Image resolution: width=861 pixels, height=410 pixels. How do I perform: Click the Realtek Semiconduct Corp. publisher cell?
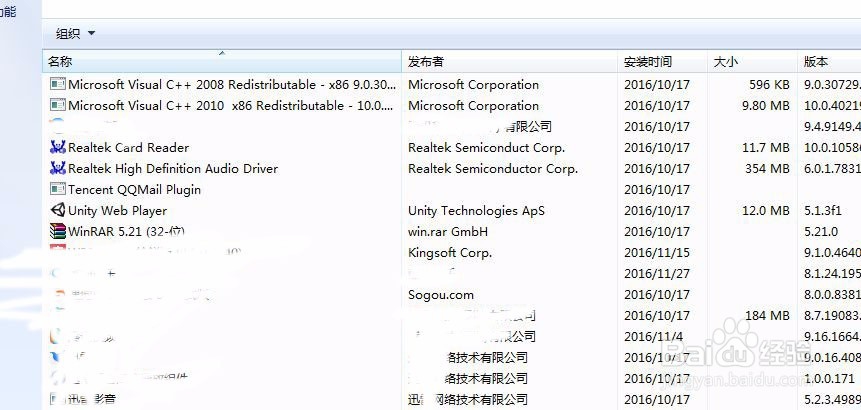(x=487, y=148)
